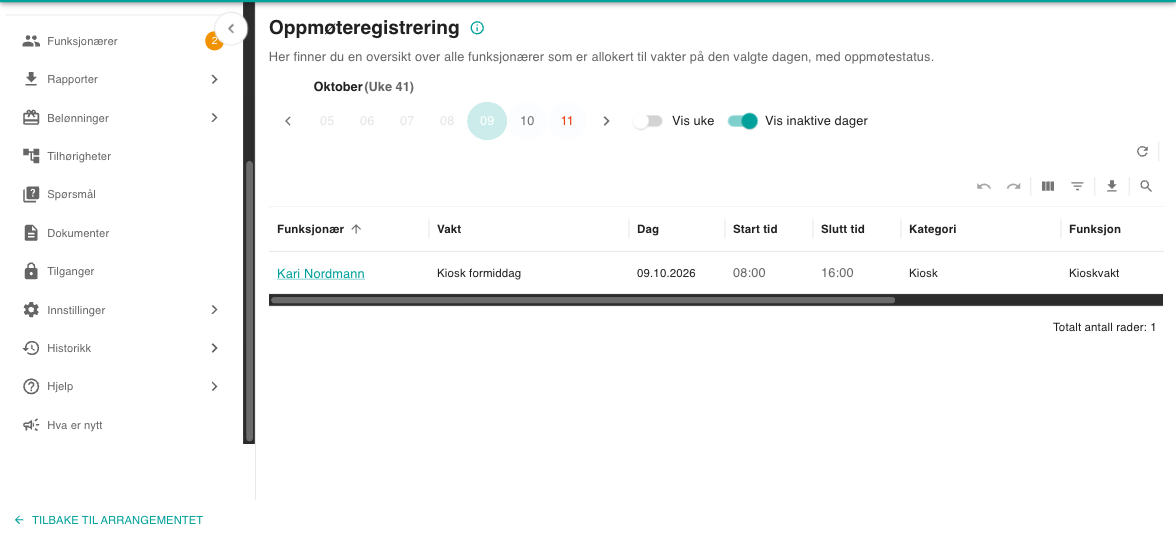Click the 09.10.2026 date cell
The image size is (1176, 540).
pyautogui.click(x=667, y=273)
